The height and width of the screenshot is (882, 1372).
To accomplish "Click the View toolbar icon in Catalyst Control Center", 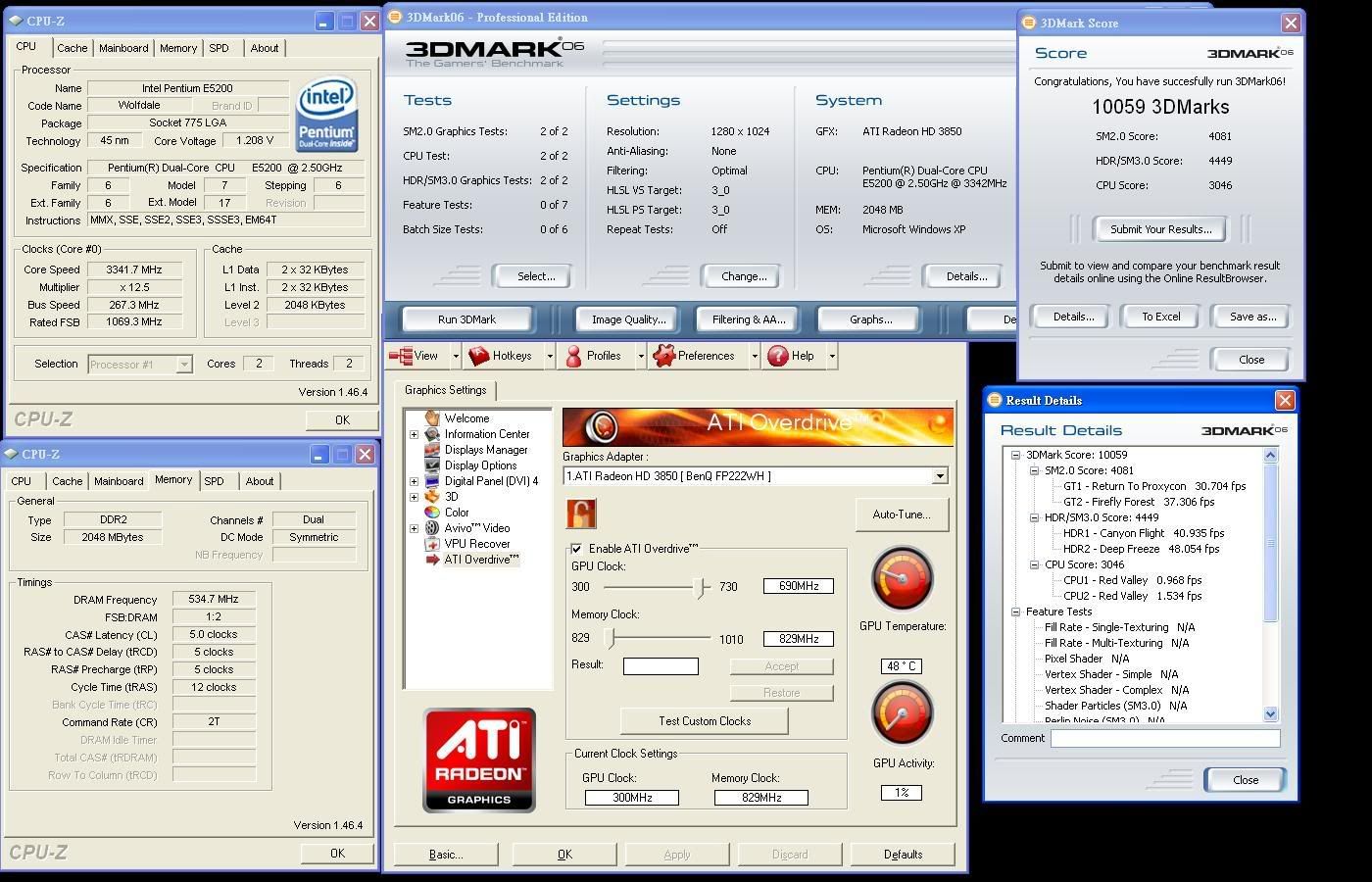I will point(400,356).
